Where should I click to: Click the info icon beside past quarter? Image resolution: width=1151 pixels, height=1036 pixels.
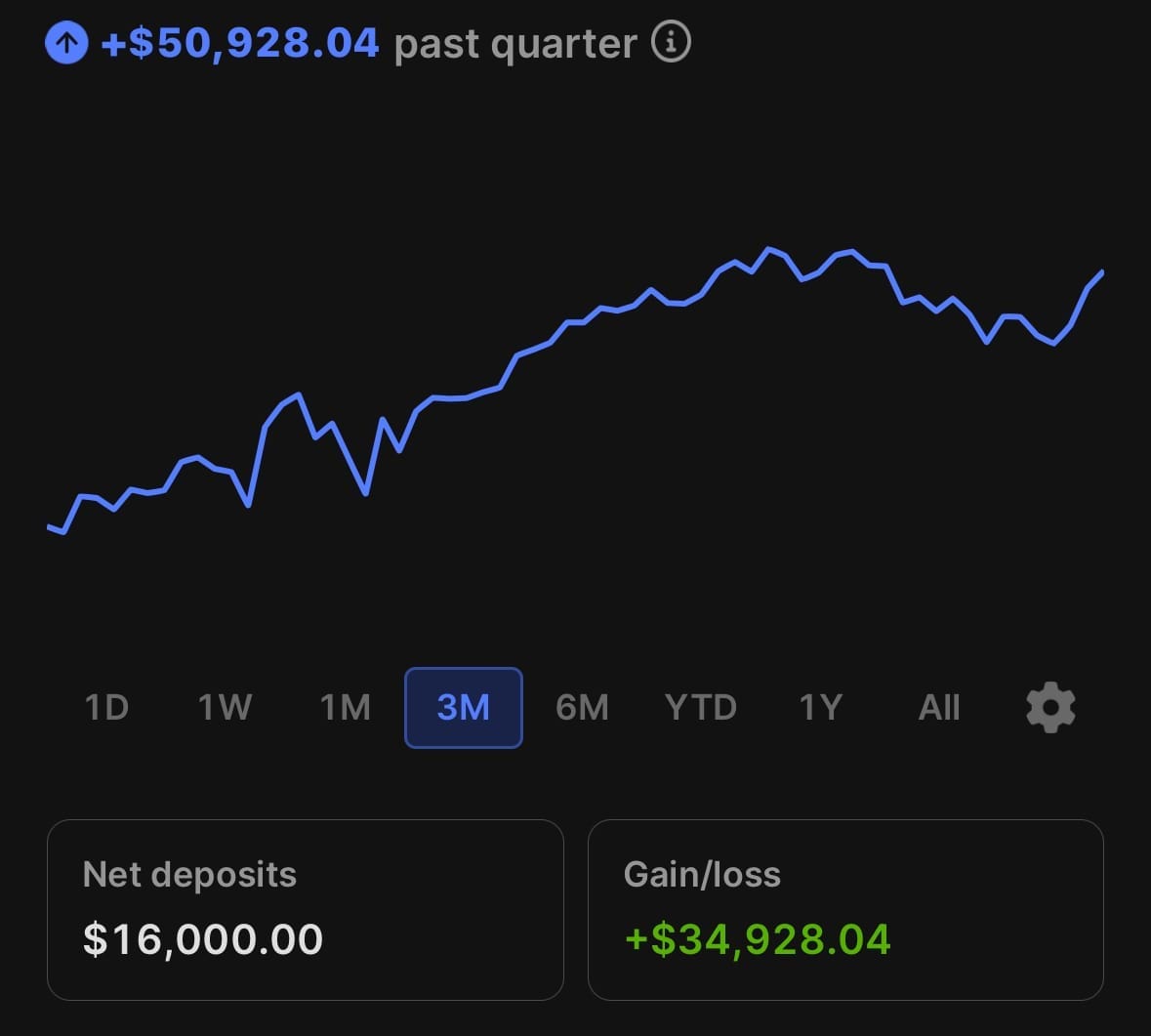point(671,43)
